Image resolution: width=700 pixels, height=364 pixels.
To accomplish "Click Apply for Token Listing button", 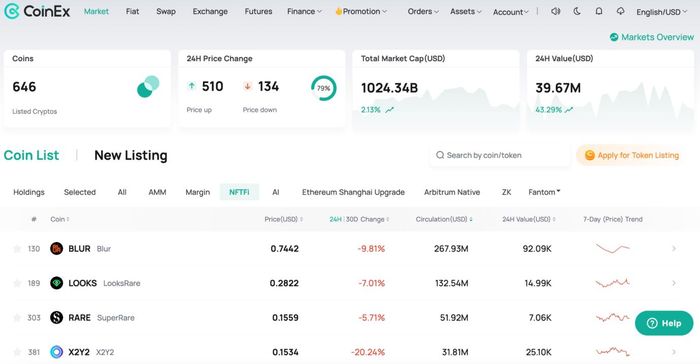I will coord(632,155).
